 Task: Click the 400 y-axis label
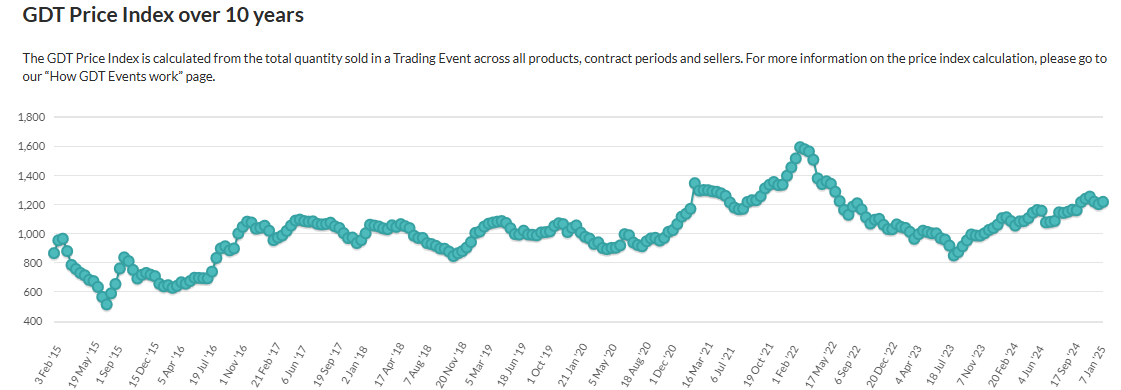[35, 321]
